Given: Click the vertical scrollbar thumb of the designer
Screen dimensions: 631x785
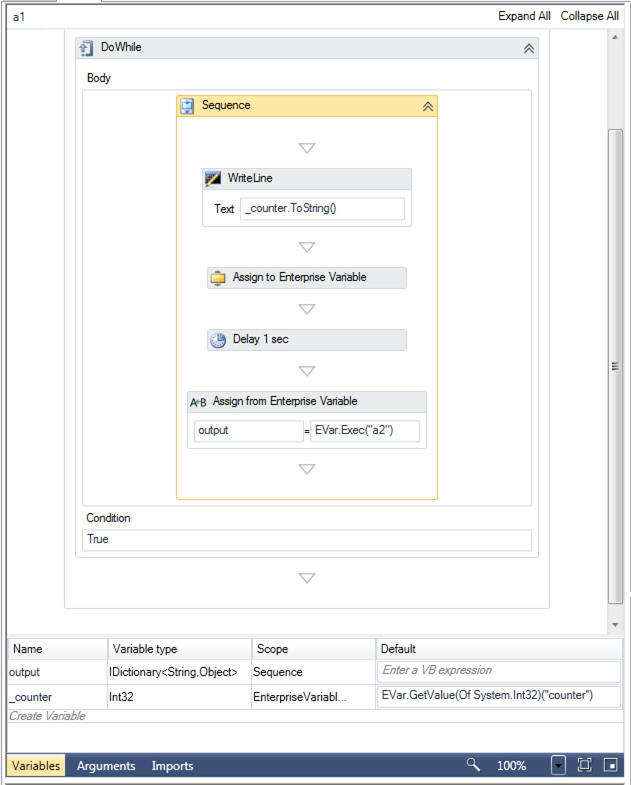Looking at the screenshot, I should 615,366.
